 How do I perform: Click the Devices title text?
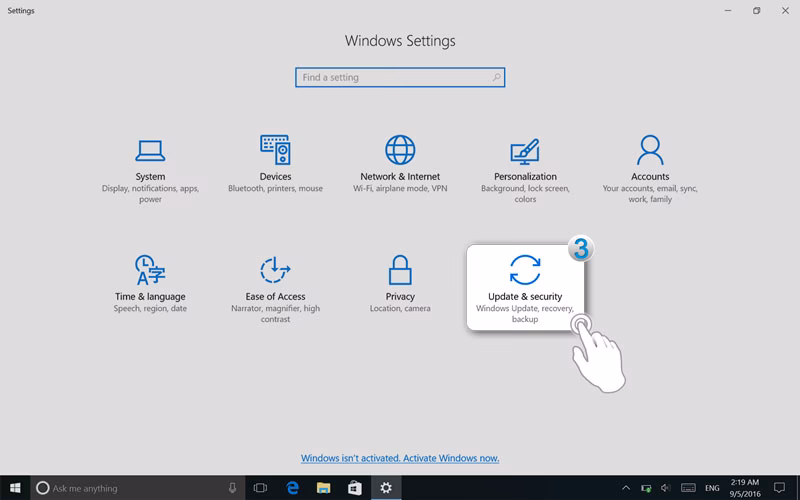click(x=276, y=177)
